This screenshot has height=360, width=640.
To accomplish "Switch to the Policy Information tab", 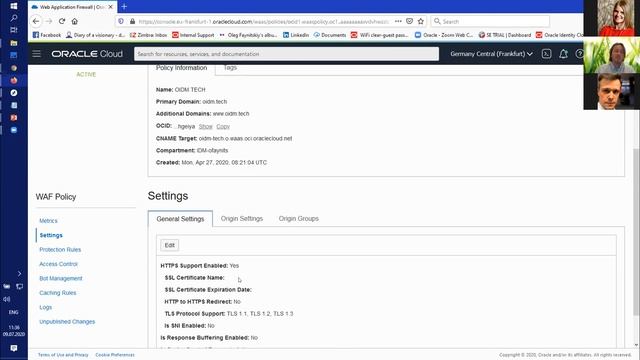I will click(181, 68).
